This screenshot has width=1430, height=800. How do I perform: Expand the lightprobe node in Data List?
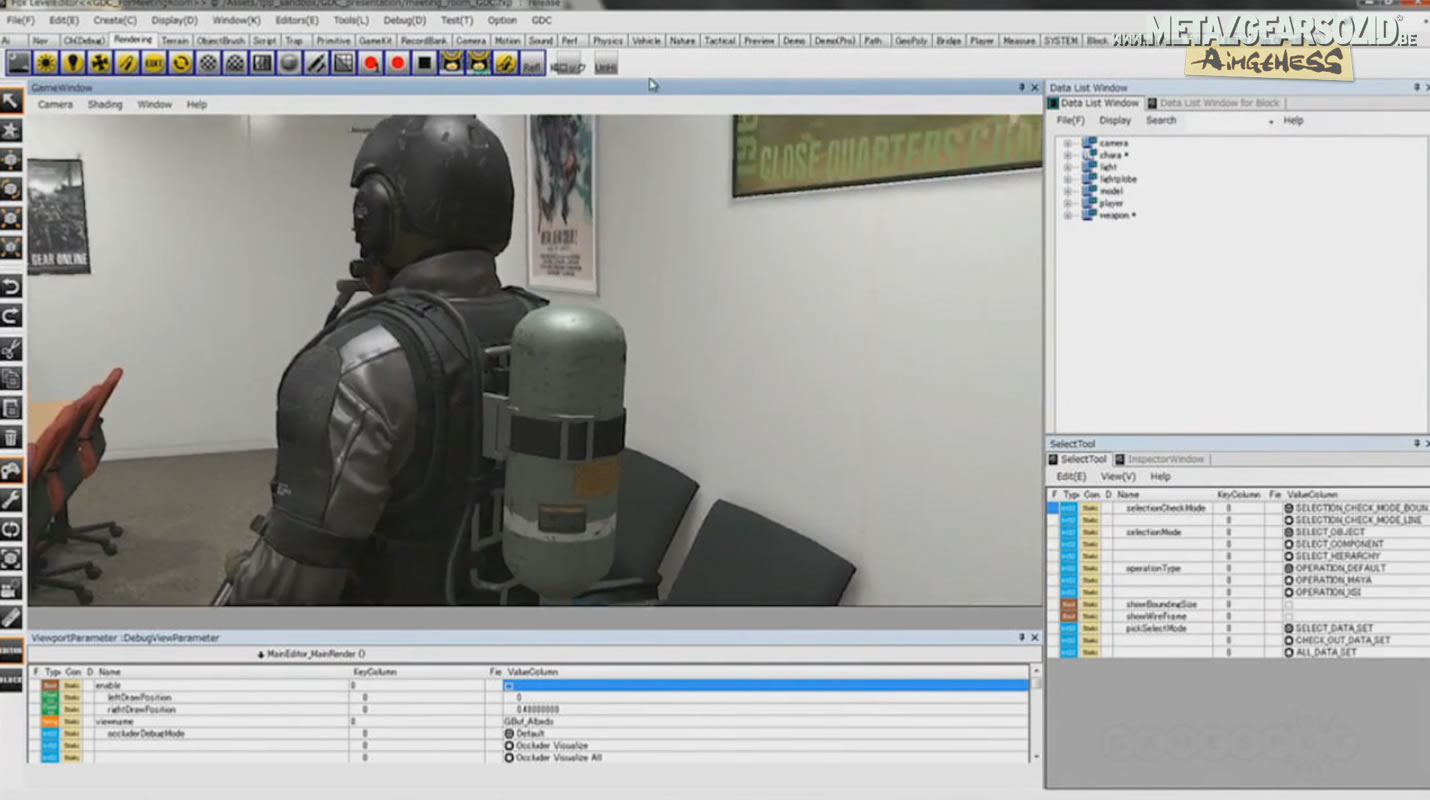tap(1067, 179)
